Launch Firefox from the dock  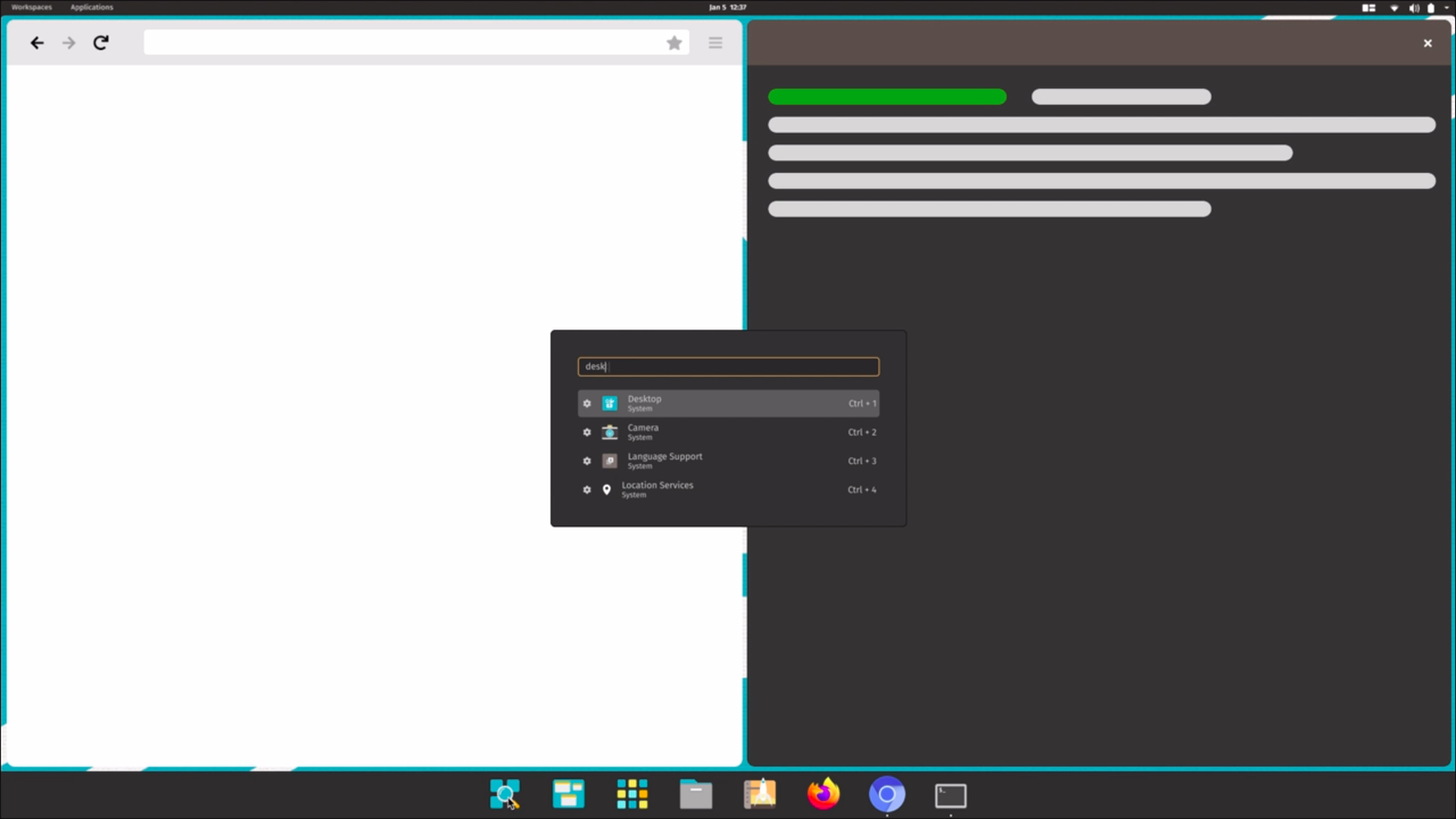[x=824, y=794]
